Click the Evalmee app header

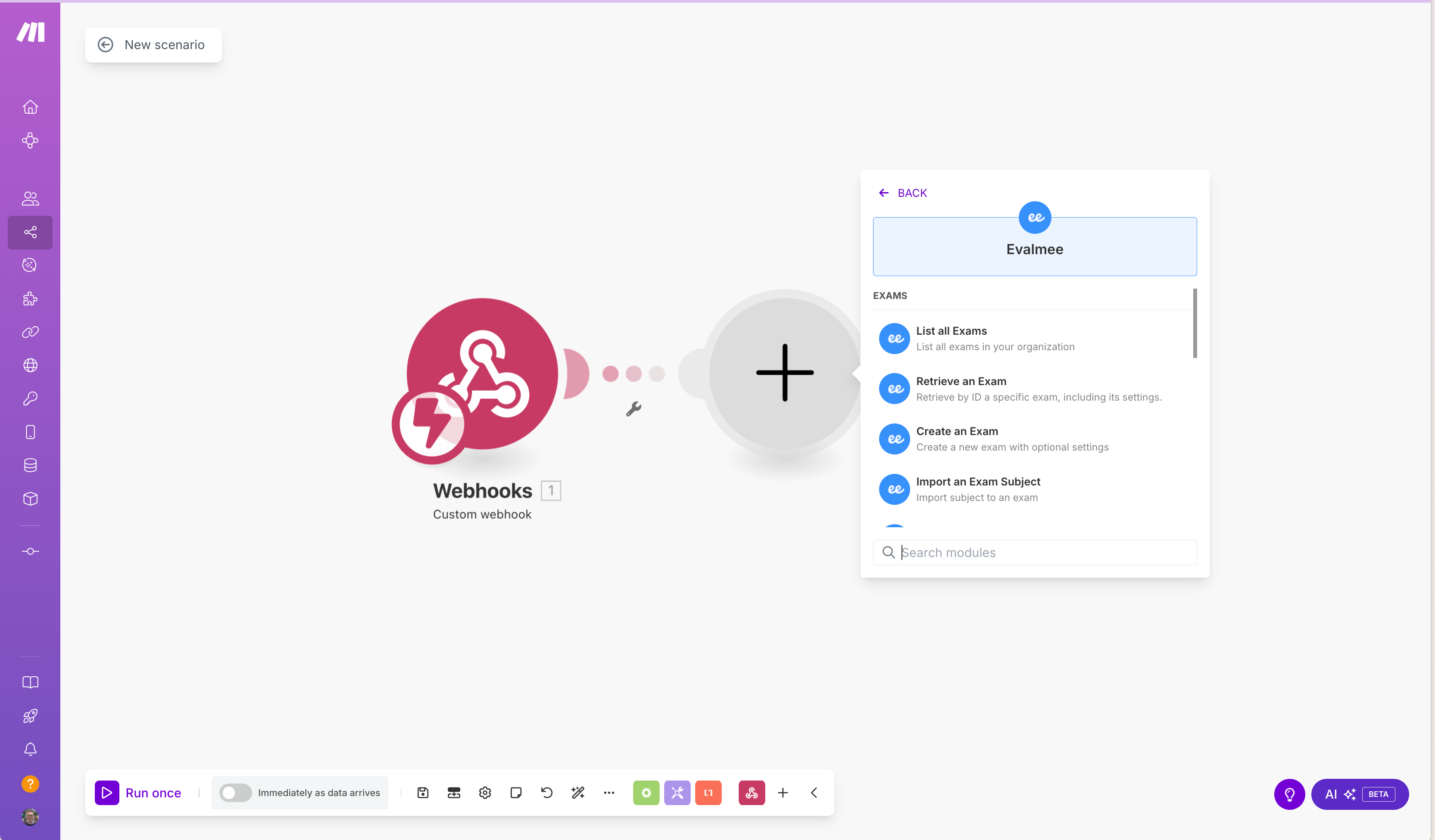(1035, 246)
